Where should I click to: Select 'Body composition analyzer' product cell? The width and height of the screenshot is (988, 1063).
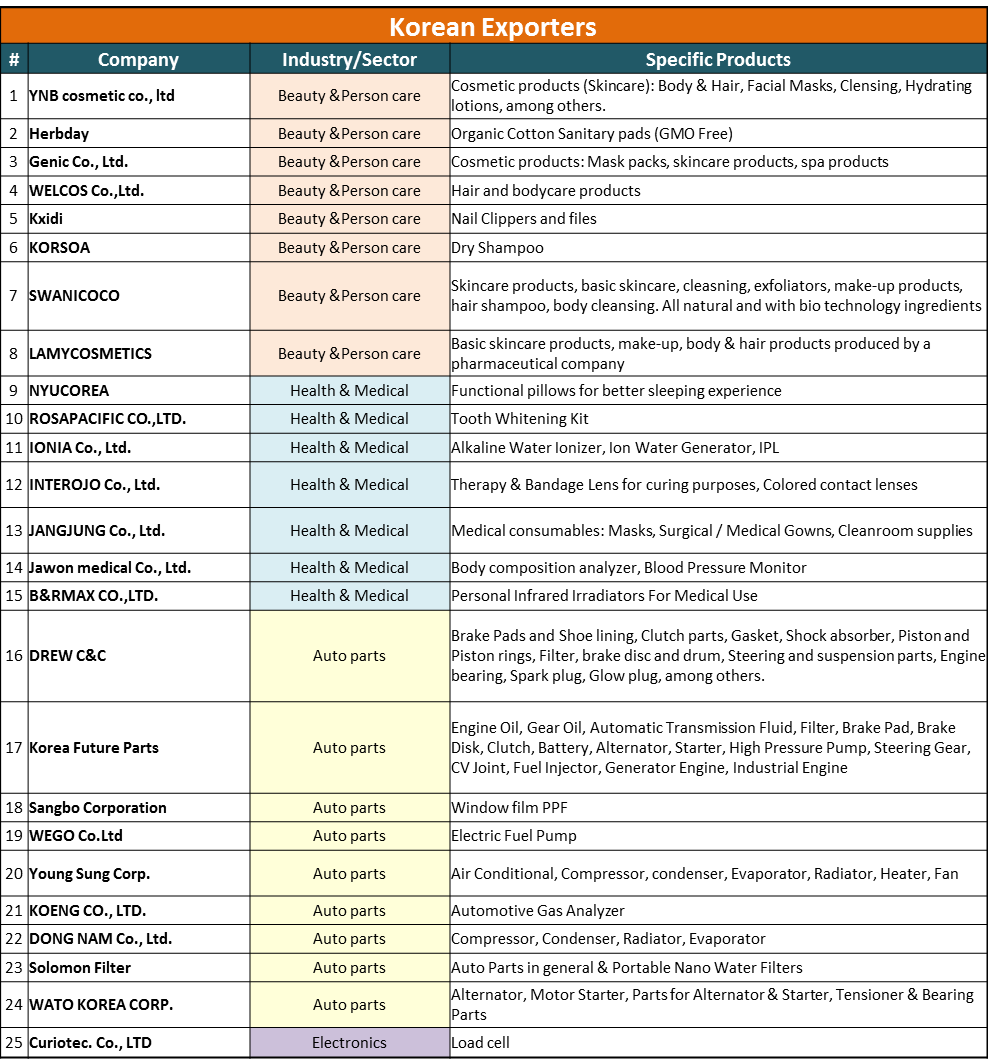tap(718, 567)
